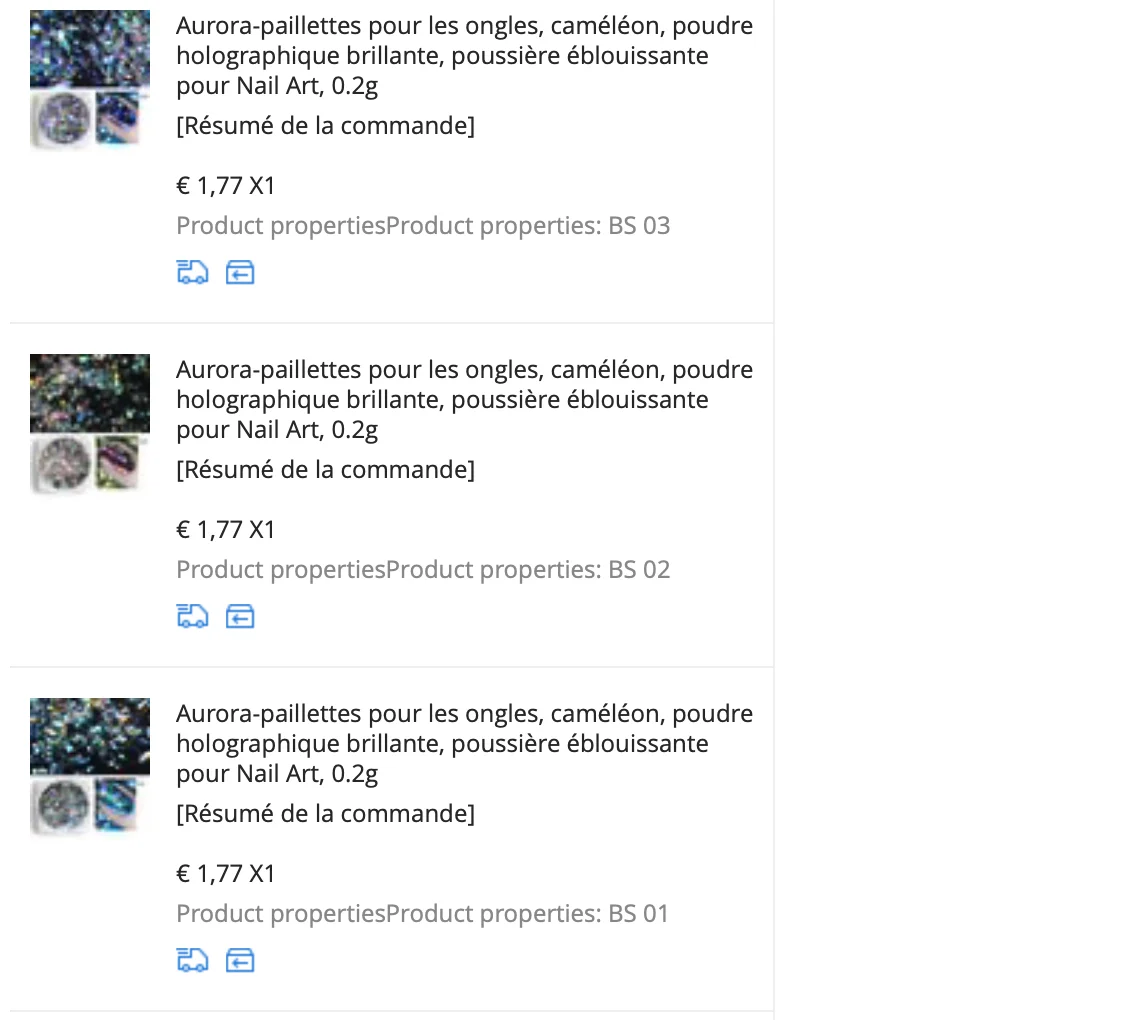Open Résumé de la commande for BS 01 item
The width and height of the screenshot is (1124, 1020).
pos(325,814)
